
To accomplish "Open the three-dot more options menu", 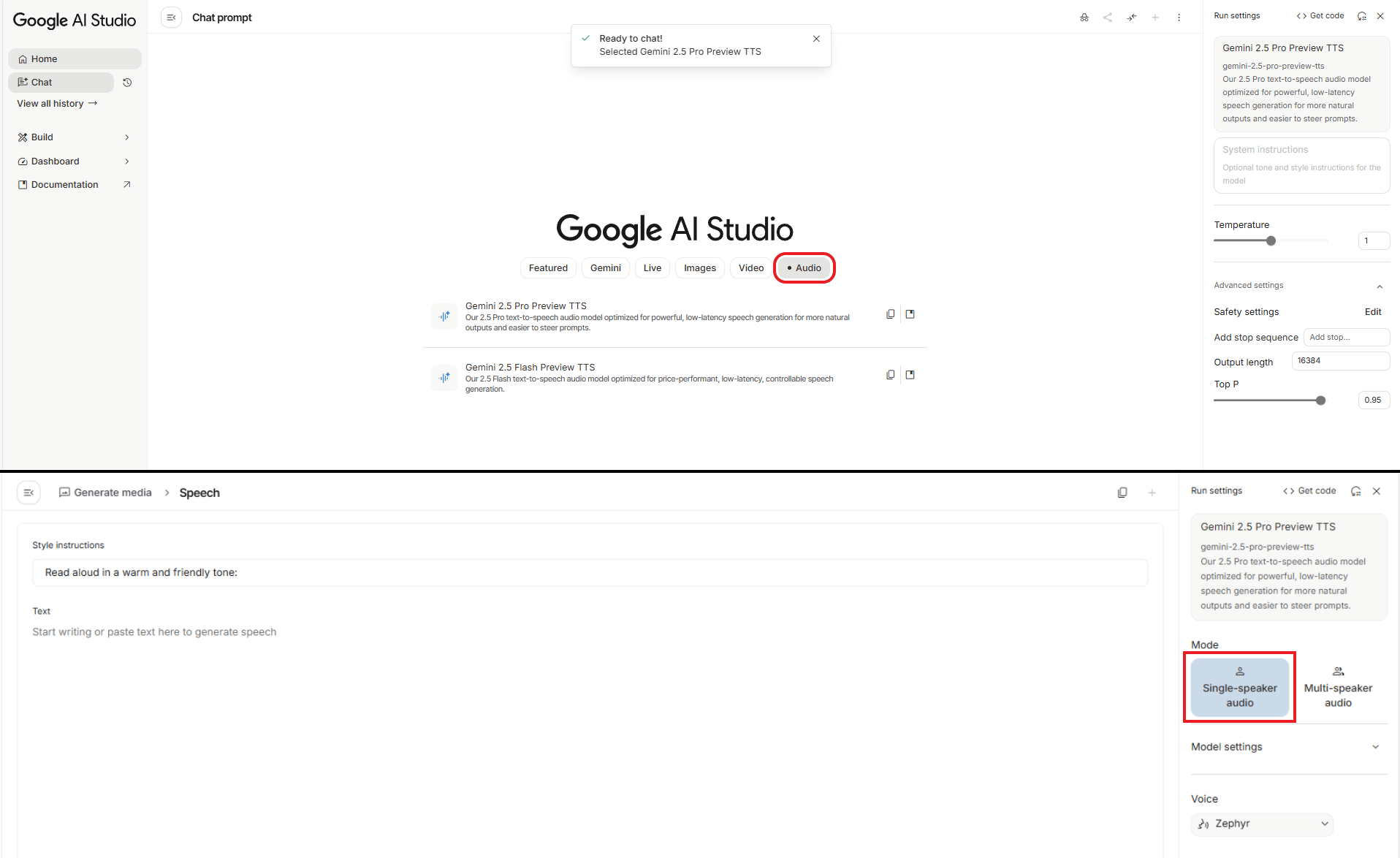I will (x=1179, y=17).
